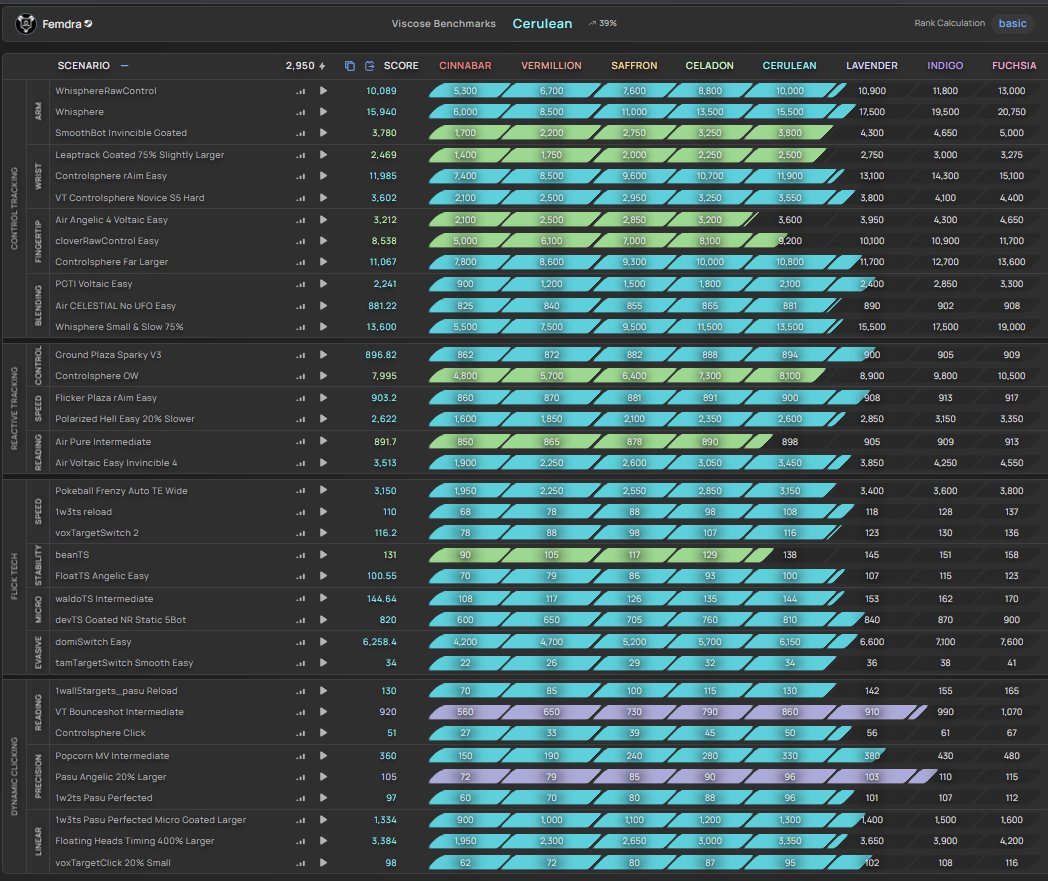Click the SAFFRON rank column header

pyautogui.click(x=634, y=66)
